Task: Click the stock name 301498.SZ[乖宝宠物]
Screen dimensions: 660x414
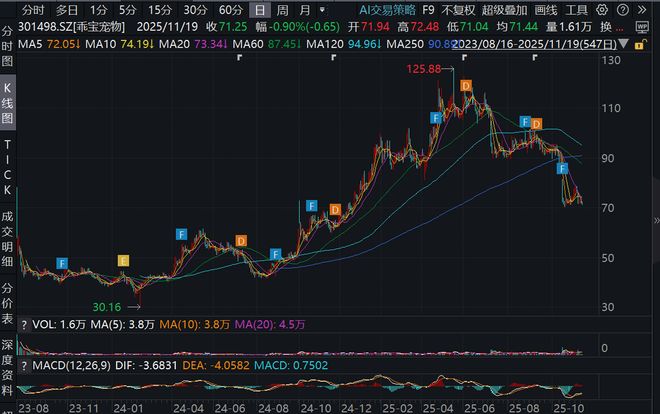Action: 72,27
